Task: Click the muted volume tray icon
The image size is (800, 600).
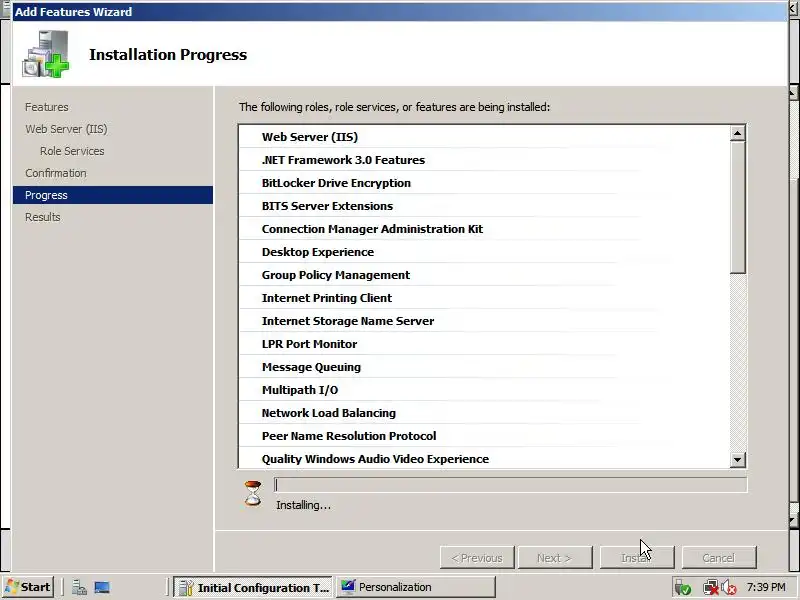Action: (x=729, y=588)
